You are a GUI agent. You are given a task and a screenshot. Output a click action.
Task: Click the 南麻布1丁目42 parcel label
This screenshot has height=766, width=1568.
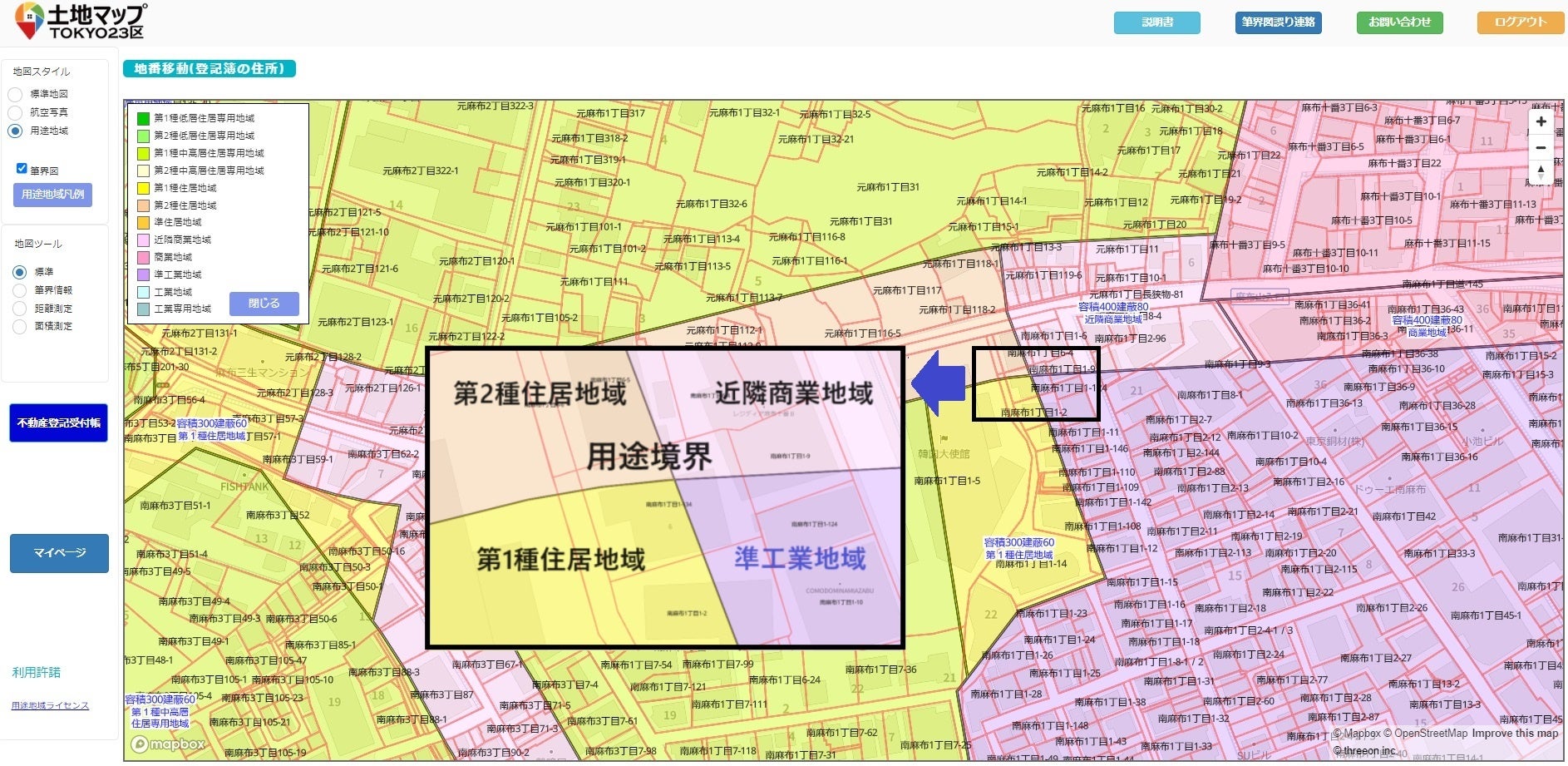[x=1404, y=516]
